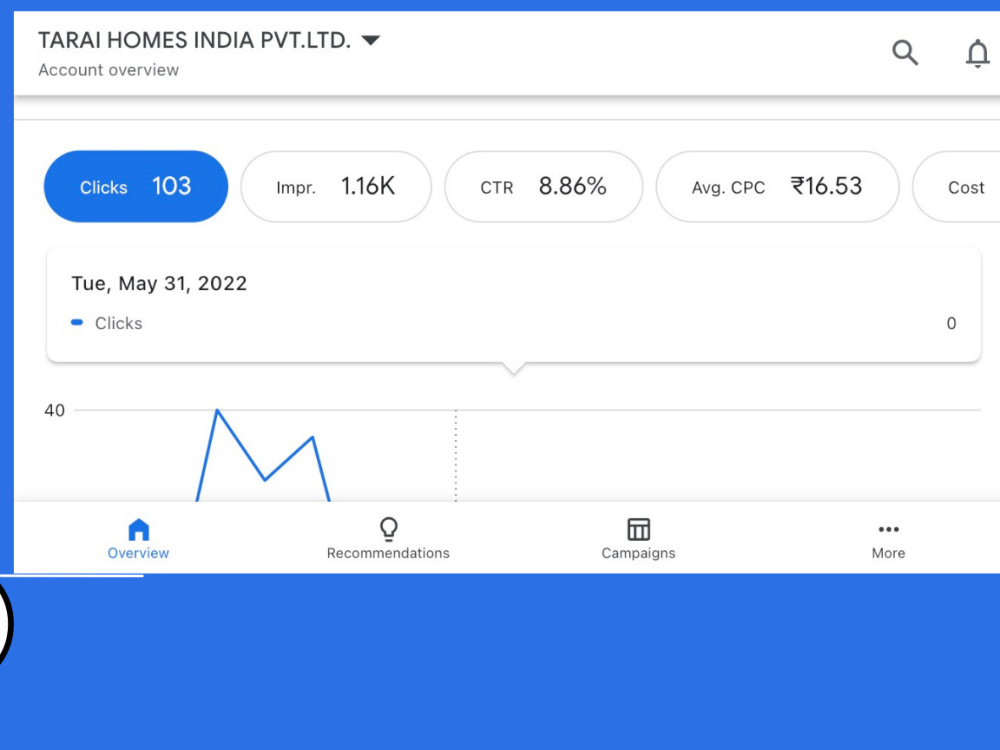This screenshot has height=750, width=1000.
Task: Open the notifications bell icon
Action: pyautogui.click(x=977, y=53)
